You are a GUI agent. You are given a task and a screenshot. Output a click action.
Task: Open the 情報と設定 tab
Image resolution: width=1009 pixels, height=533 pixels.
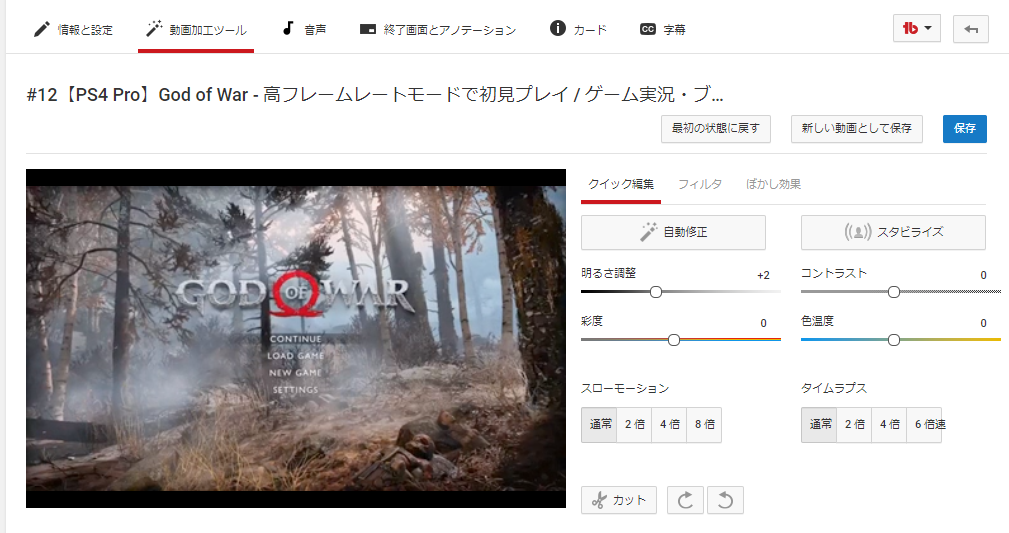click(73, 30)
